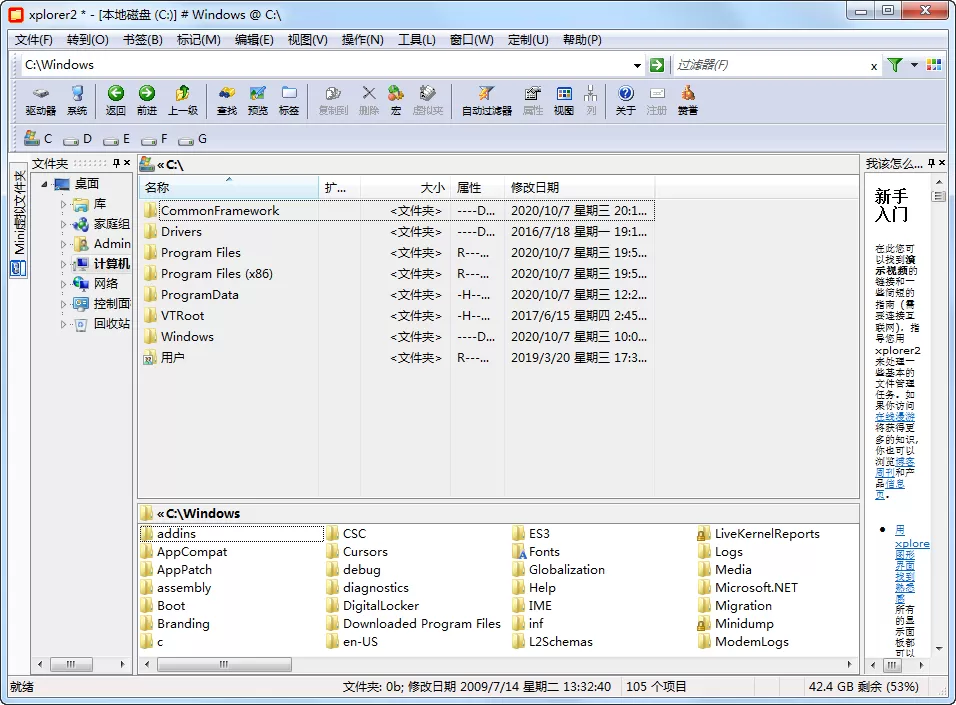Click help panel scroll-down arrow

tap(939, 648)
